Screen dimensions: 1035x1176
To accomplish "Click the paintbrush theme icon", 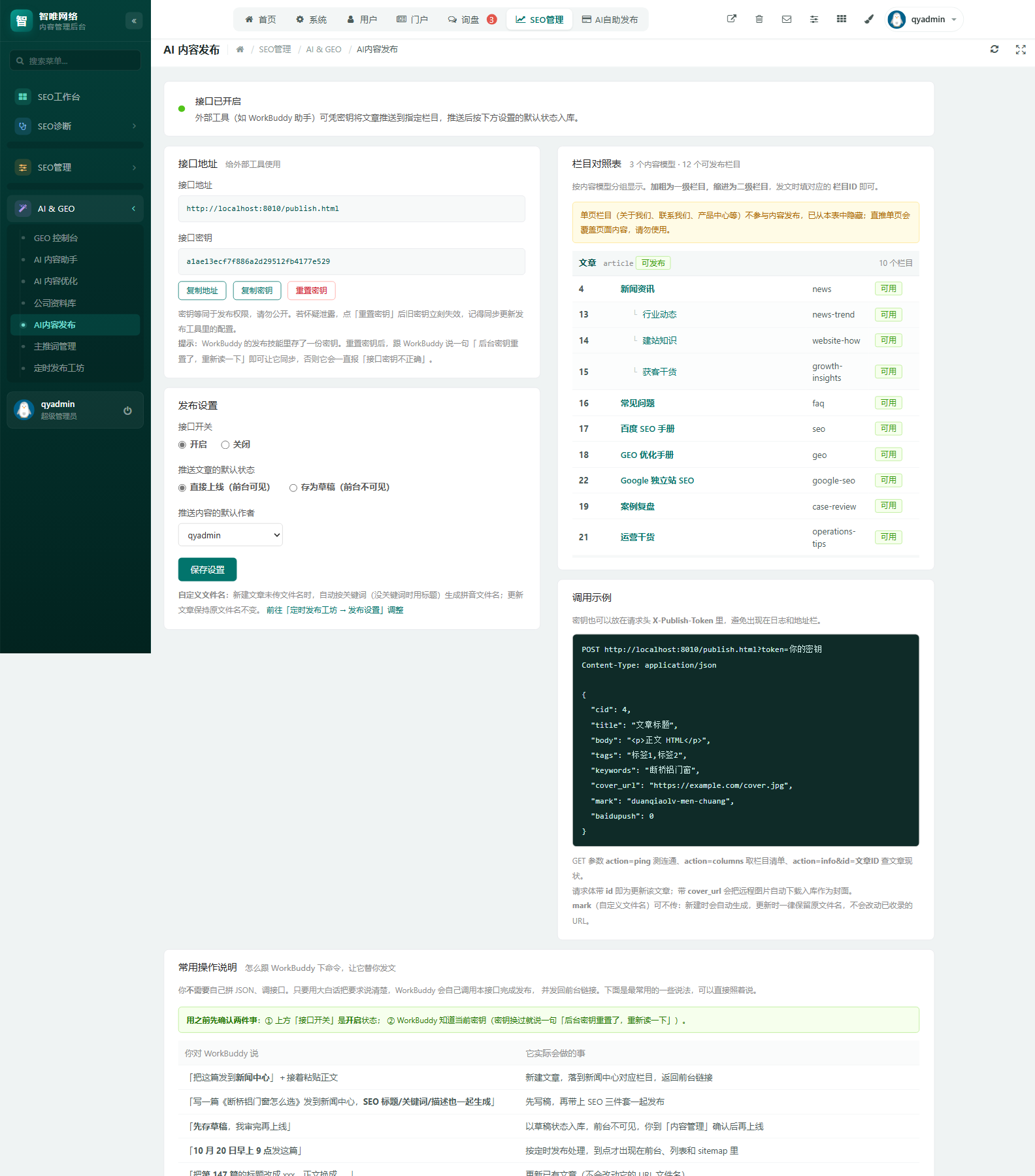I will [x=869, y=19].
